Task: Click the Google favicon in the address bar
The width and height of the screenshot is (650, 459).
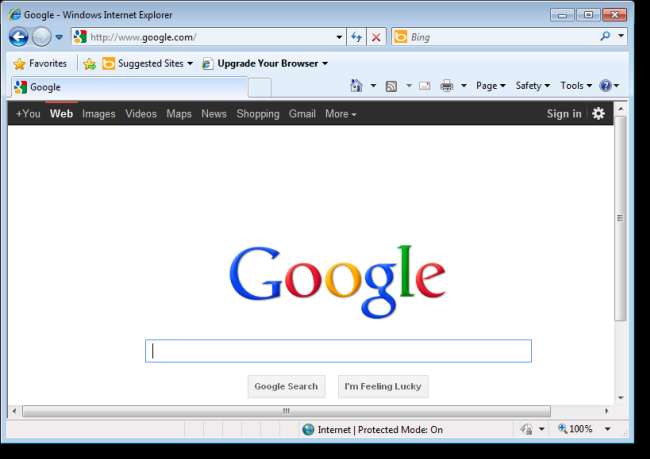Action: point(80,37)
